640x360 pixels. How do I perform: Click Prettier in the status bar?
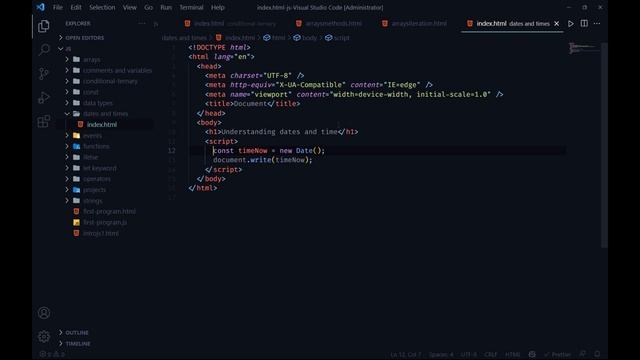tap(558, 354)
